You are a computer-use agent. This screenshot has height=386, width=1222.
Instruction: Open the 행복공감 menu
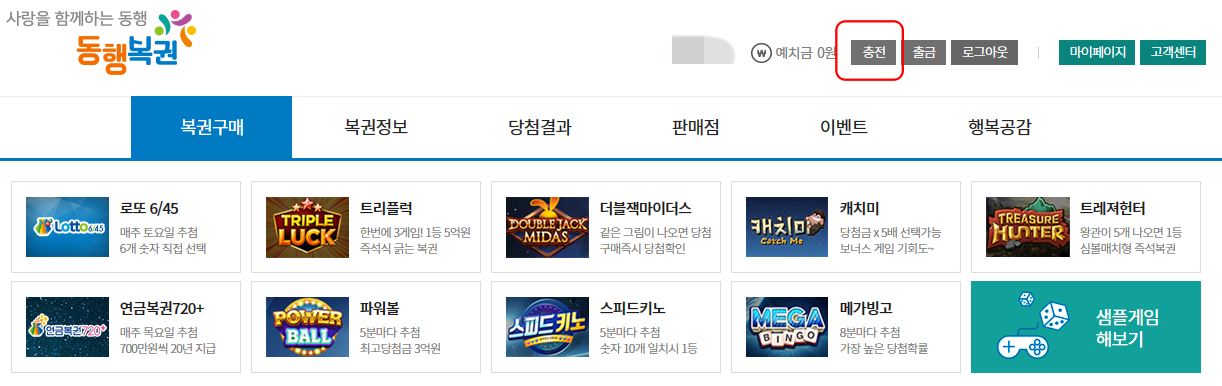pos(999,127)
